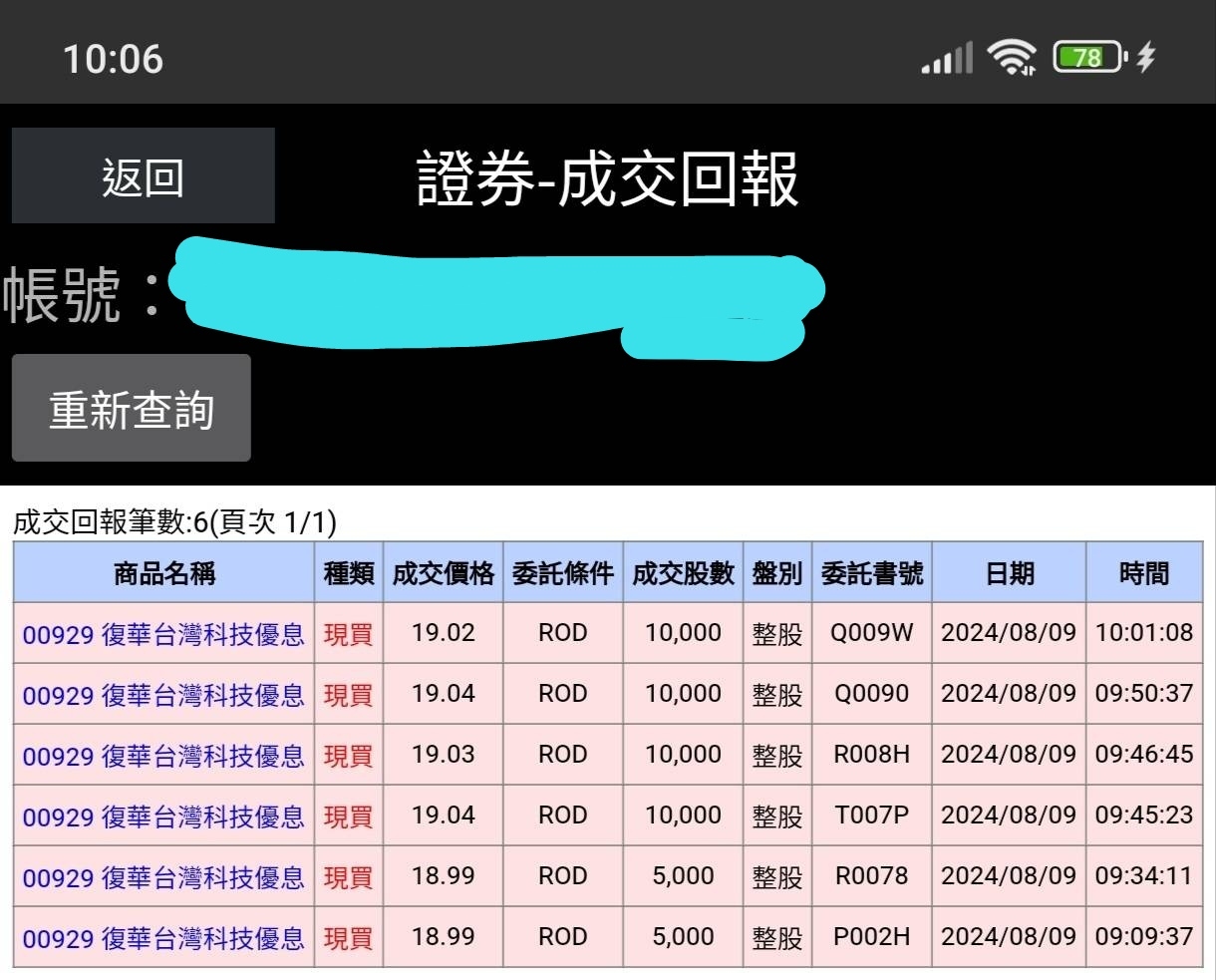This screenshot has width=1216, height=980.
Task: Click the time 09:09:37 cell
Action: [x=1144, y=937]
